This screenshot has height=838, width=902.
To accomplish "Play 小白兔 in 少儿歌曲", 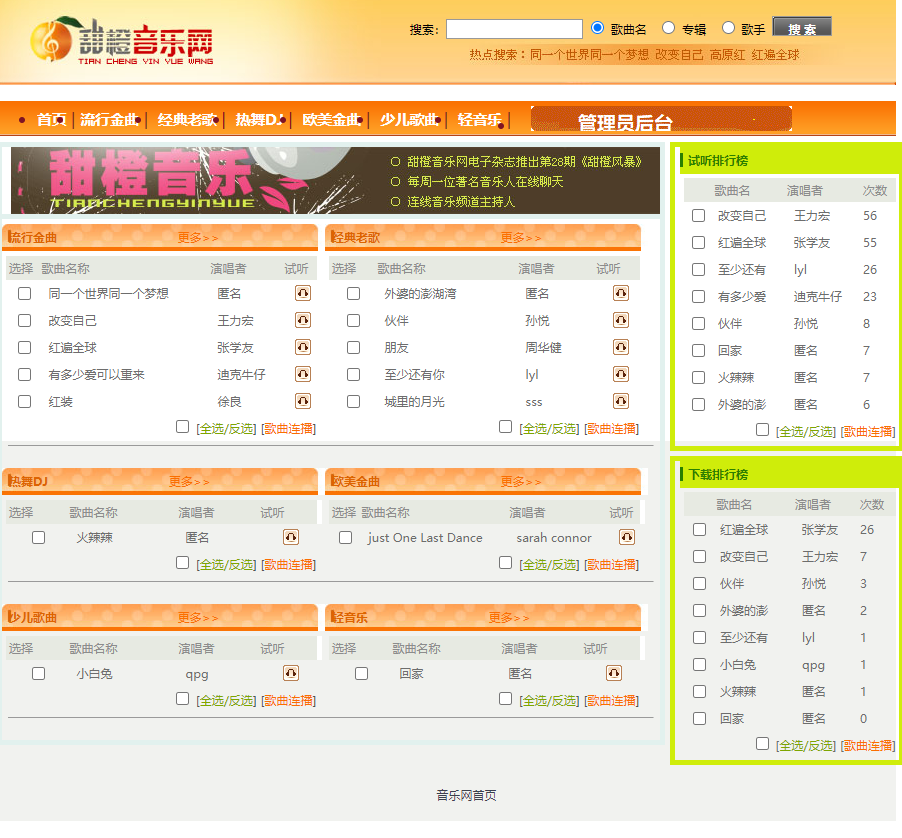I will click(x=290, y=673).
